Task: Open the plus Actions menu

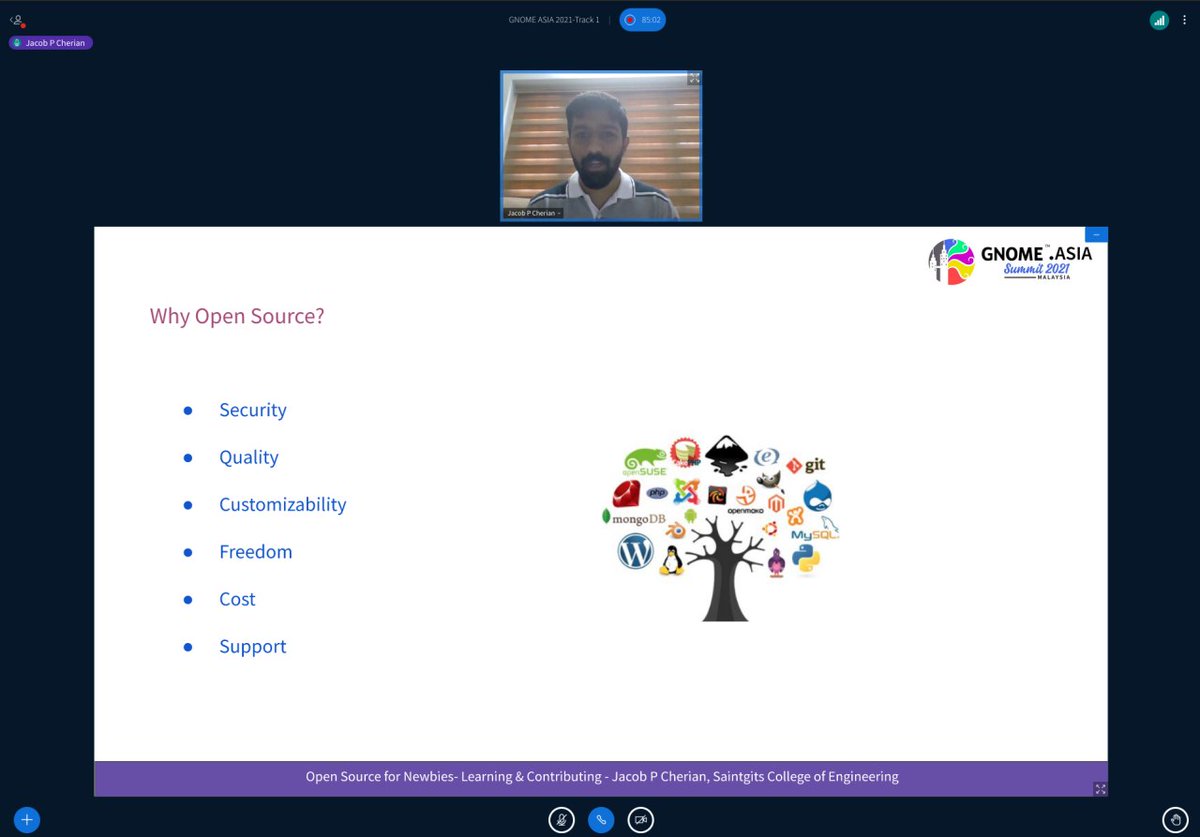Action: tap(27, 819)
